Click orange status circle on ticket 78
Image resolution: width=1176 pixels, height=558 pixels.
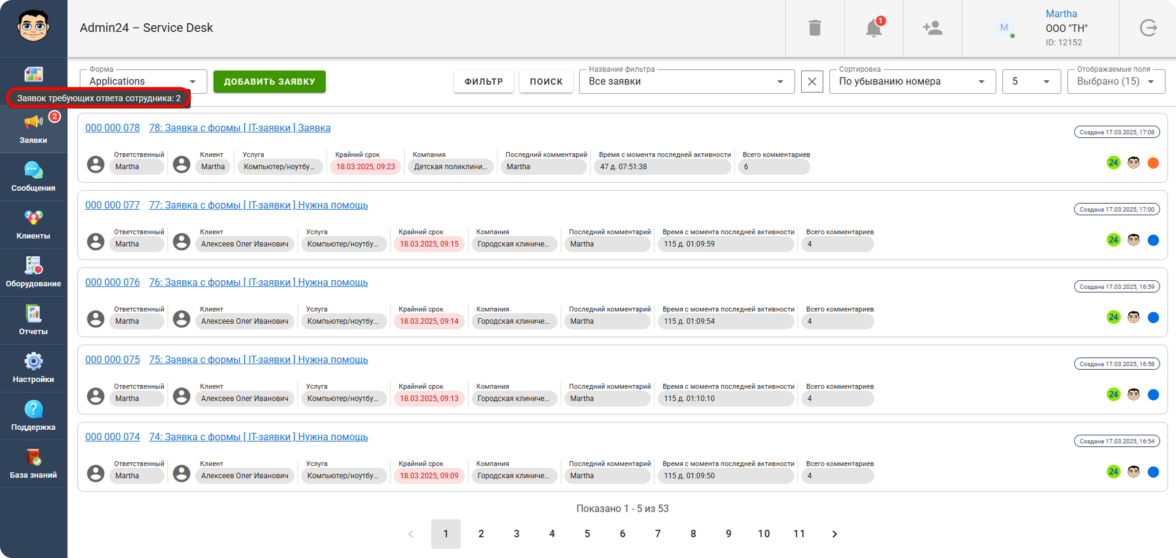[x=1153, y=163]
